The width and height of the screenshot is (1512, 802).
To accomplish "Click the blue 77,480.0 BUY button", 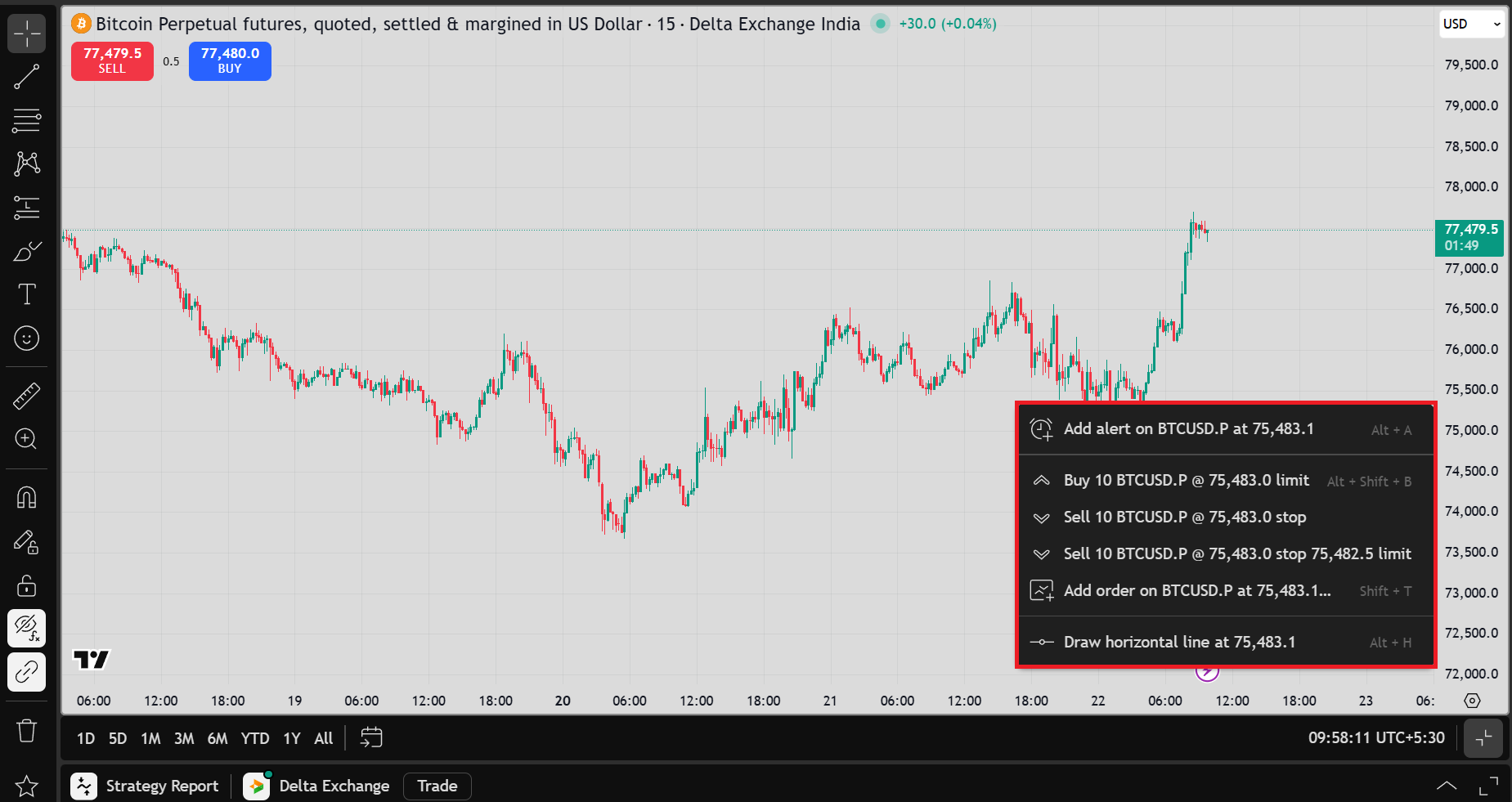I will pos(230,60).
